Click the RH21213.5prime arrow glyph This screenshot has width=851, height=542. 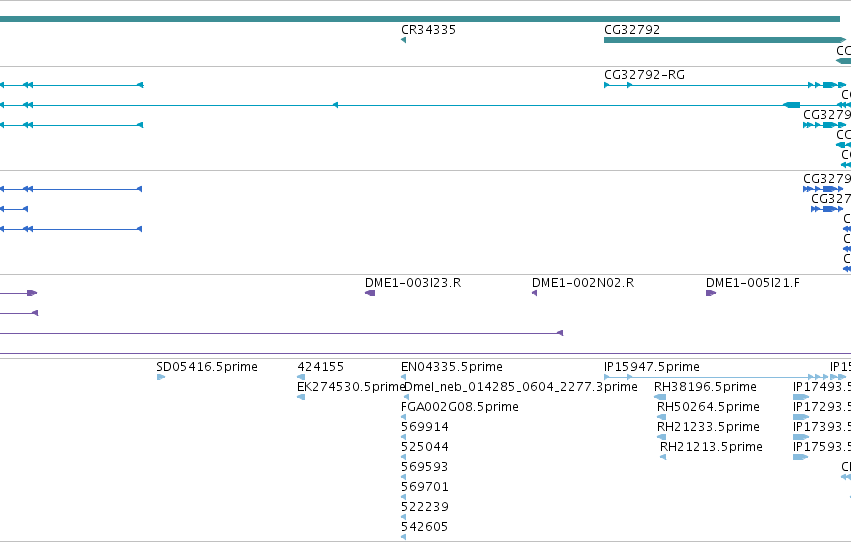tap(663, 457)
